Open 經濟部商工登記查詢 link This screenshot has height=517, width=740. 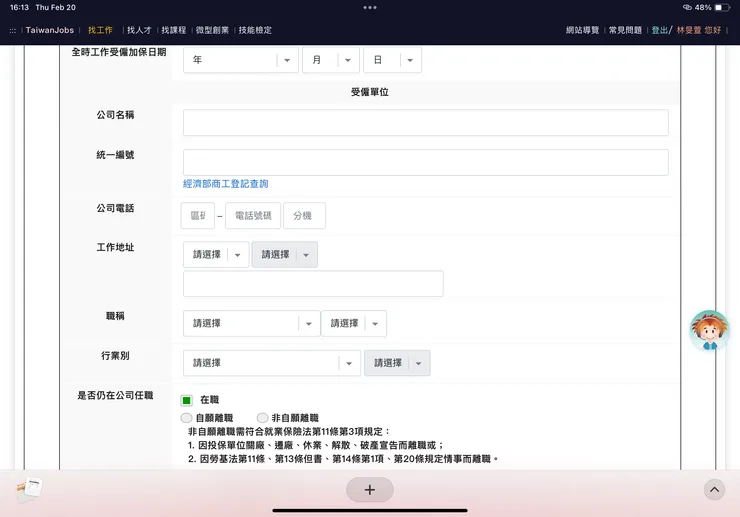226,184
